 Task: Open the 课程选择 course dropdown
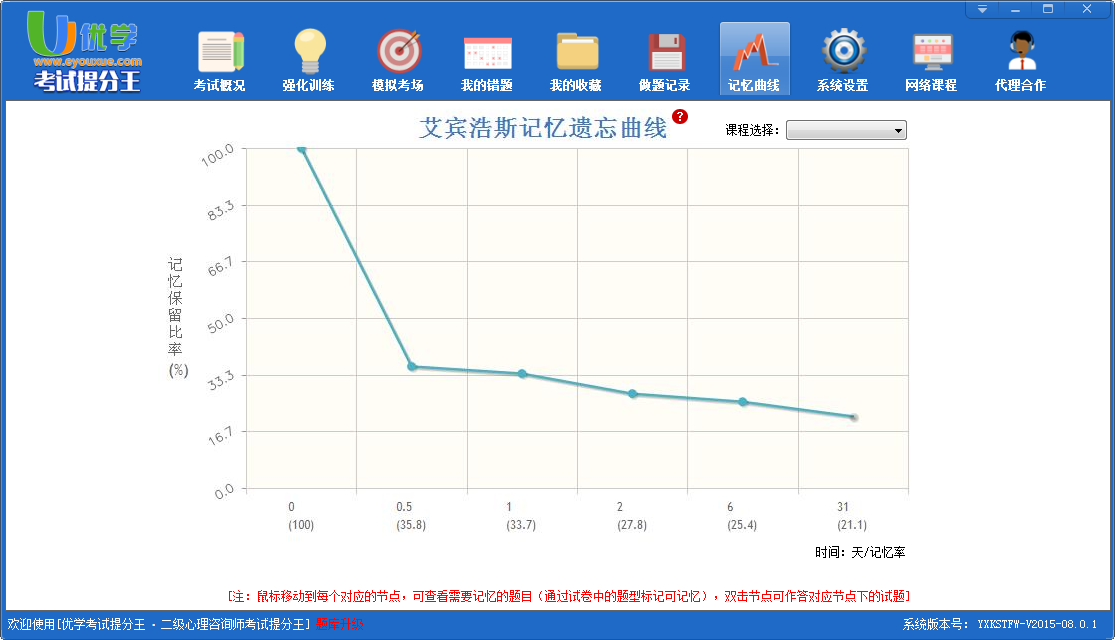[846, 130]
